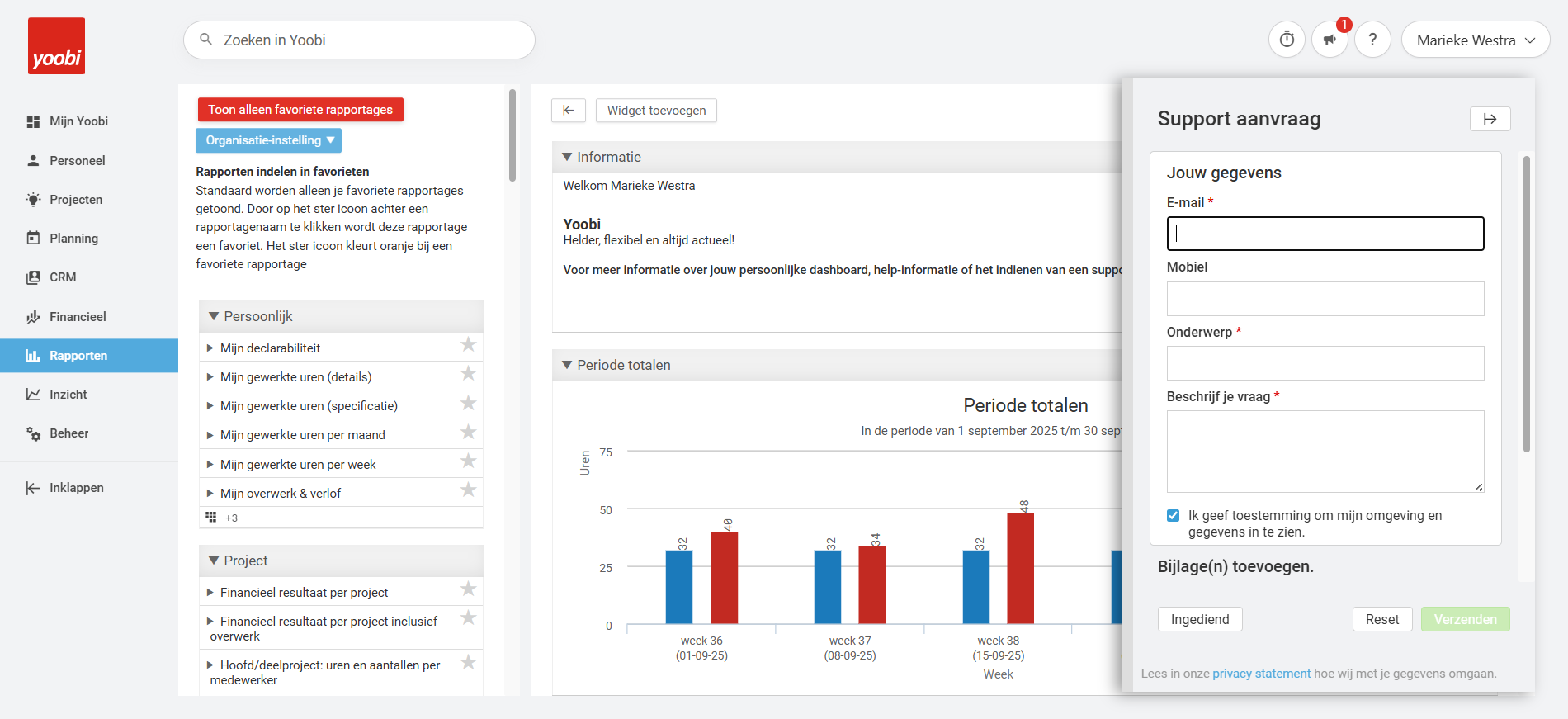The width and height of the screenshot is (1568, 719).
Task: Favorite the Mijn declarabiliteit report star
Action: 468,345
